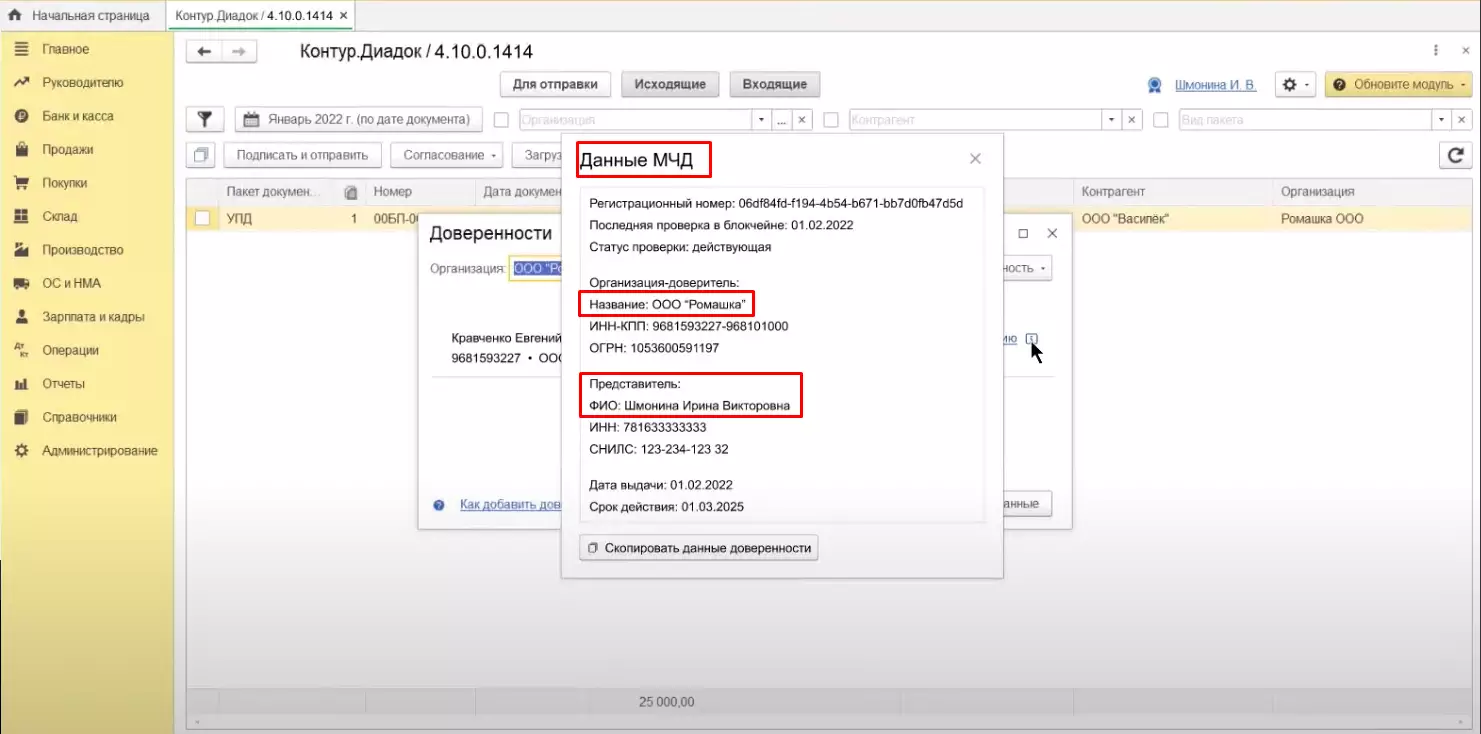Image resolution: width=1481 pixels, height=734 pixels.
Task: Open the Обновите модуль dropdown
Action: (1398, 85)
